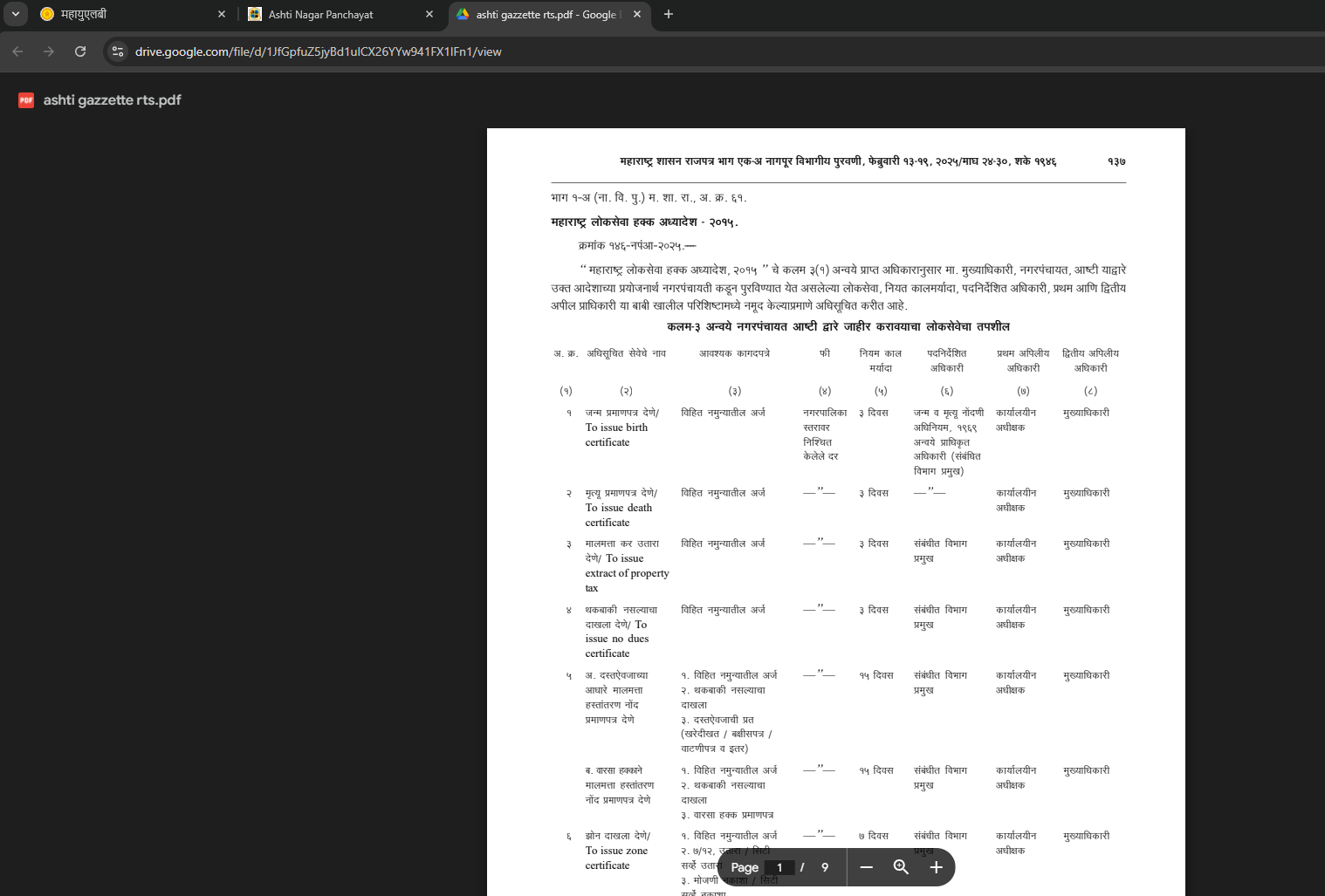Close the ashti gazzette rts.pdf tab

[637, 14]
